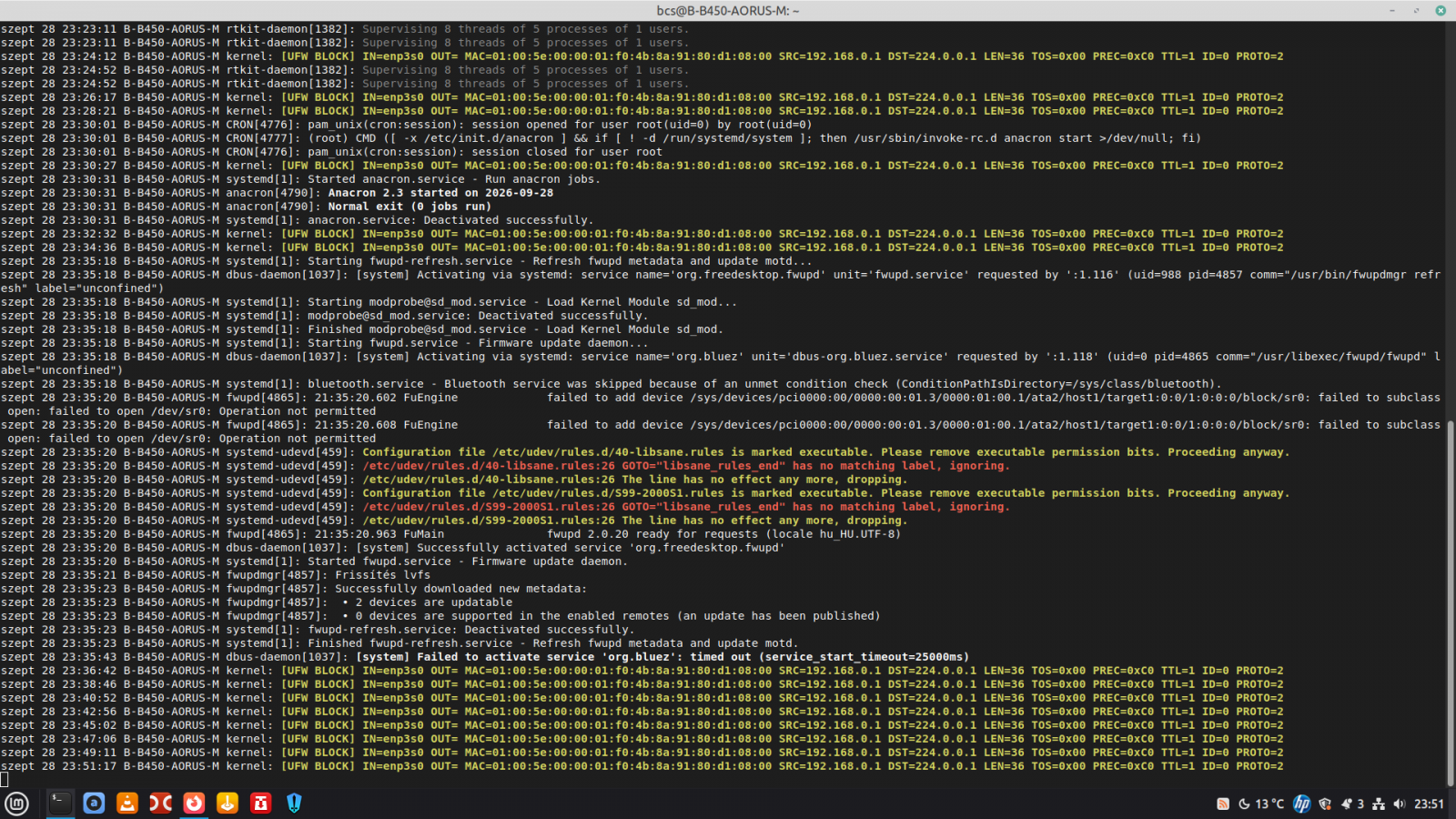Click 'fwupd 2.0.20 ready for requests' line
1456x819 pixels.
[723, 534]
